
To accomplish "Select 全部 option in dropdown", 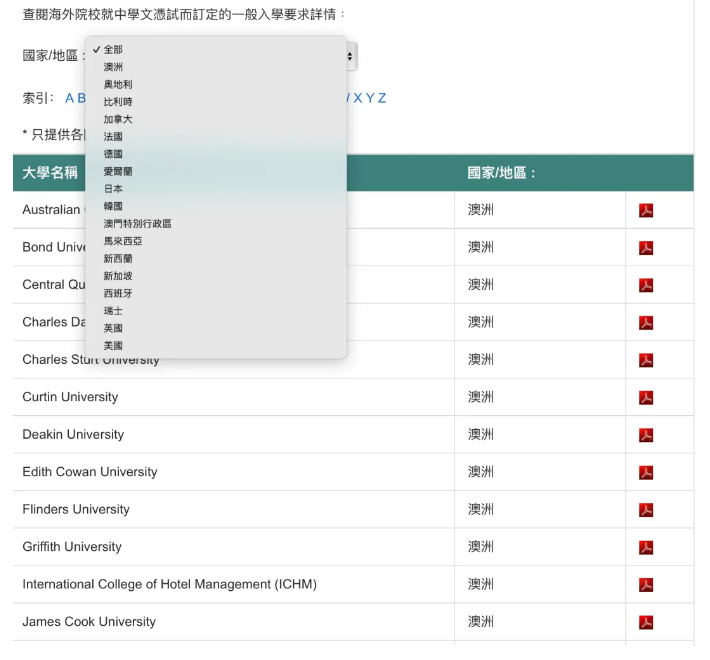I will tap(216, 49).
